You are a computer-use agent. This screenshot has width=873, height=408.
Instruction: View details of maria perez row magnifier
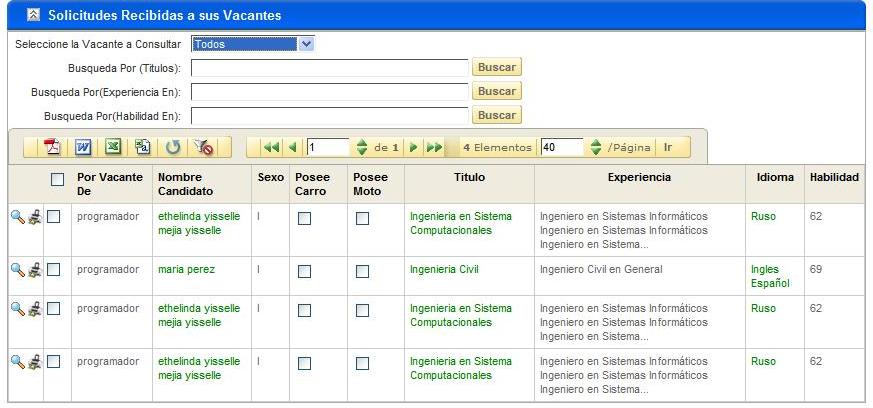[17, 269]
